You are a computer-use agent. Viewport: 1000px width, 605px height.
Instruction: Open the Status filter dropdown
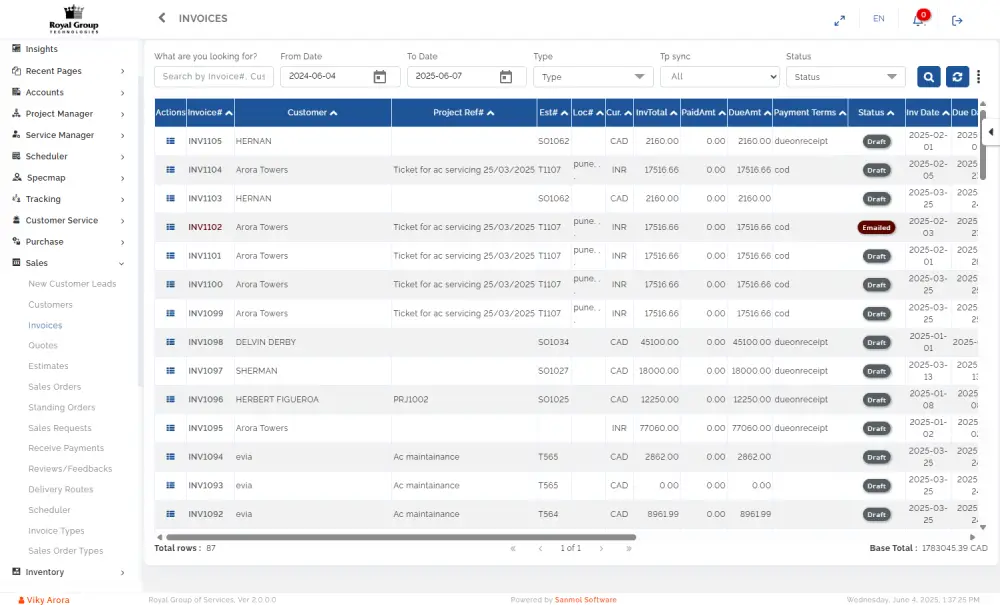845,77
